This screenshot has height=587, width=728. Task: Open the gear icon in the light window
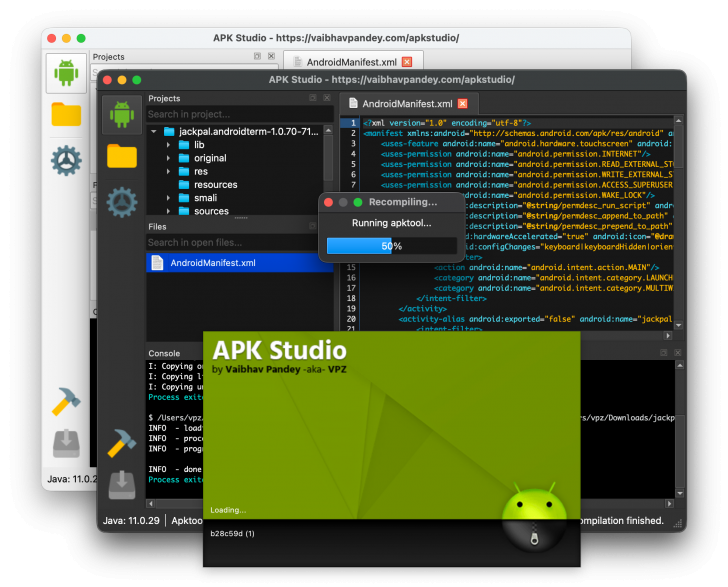[x=66, y=161]
